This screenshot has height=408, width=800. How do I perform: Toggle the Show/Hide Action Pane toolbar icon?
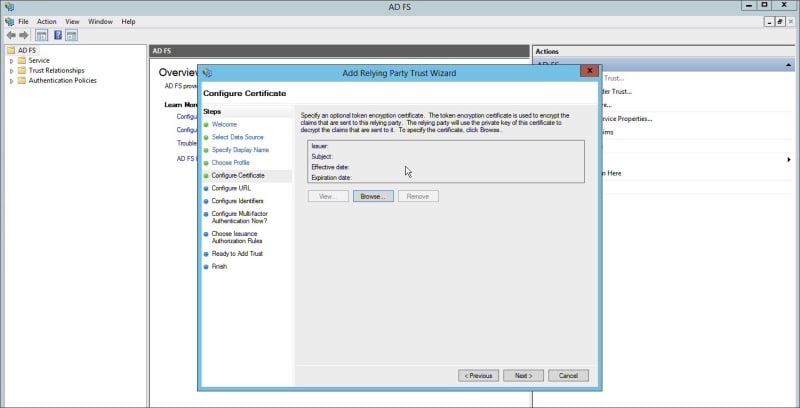point(71,35)
